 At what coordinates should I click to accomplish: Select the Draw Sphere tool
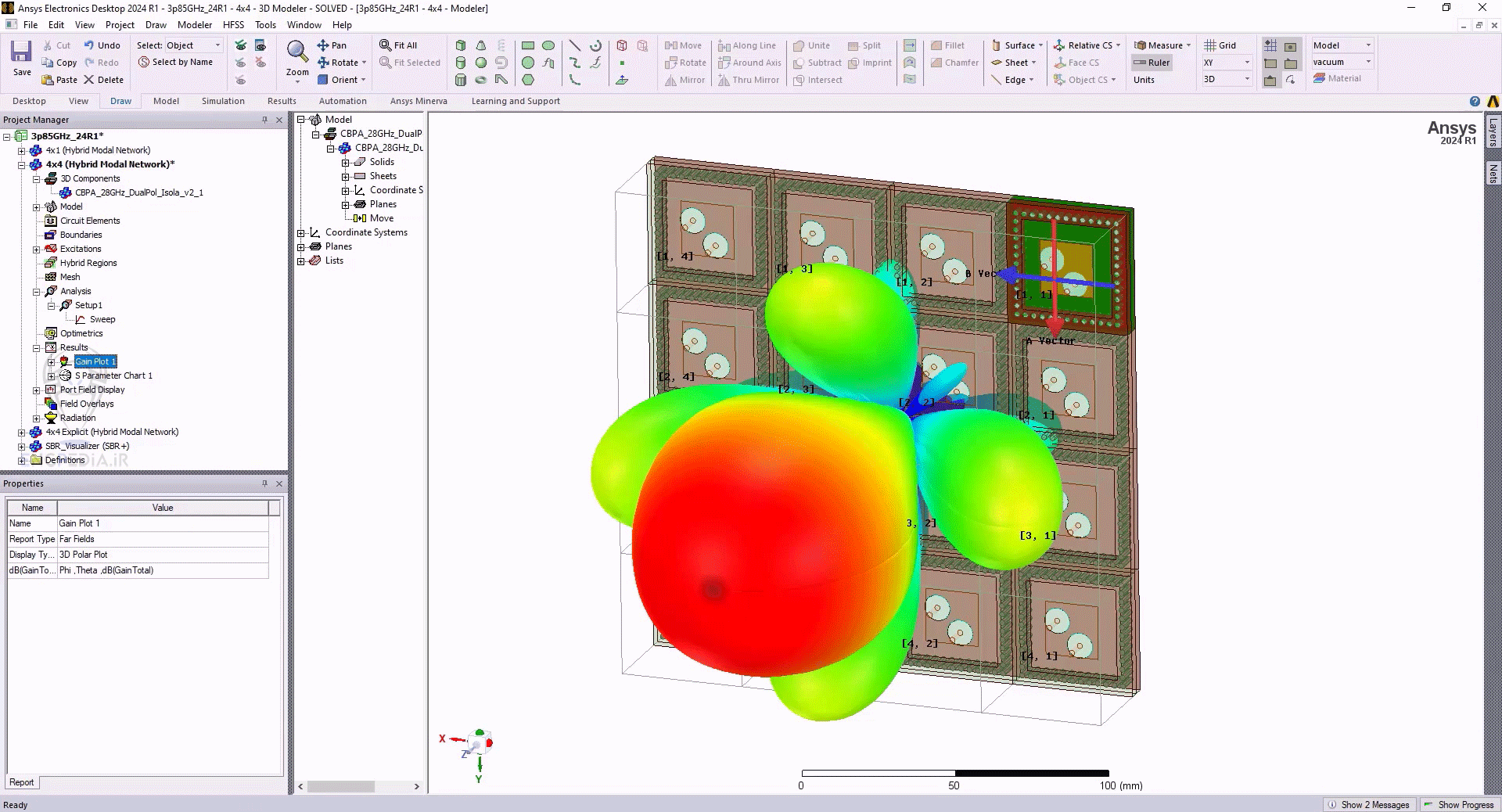[x=480, y=63]
